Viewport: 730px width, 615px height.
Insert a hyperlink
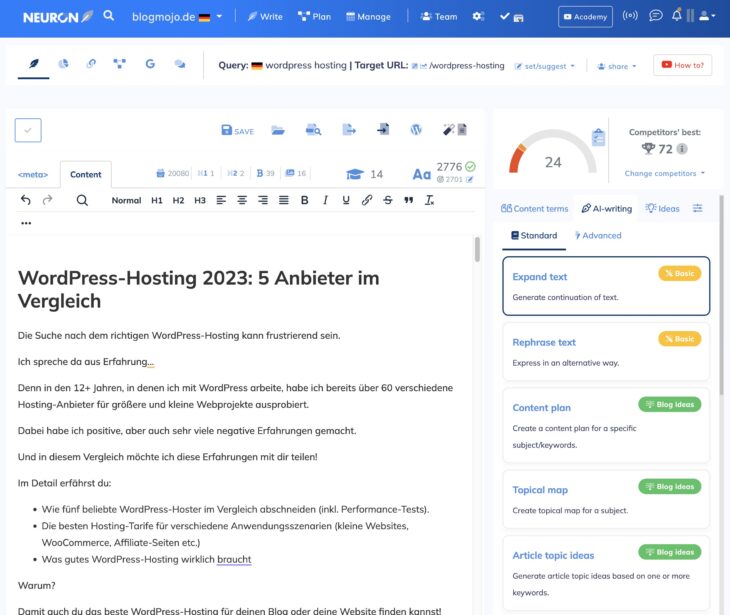pos(367,200)
